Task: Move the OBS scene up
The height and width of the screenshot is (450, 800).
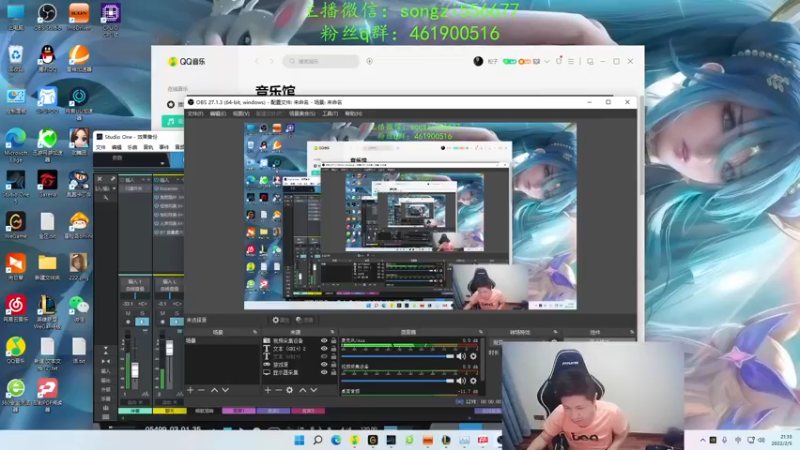Action: tap(214, 390)
